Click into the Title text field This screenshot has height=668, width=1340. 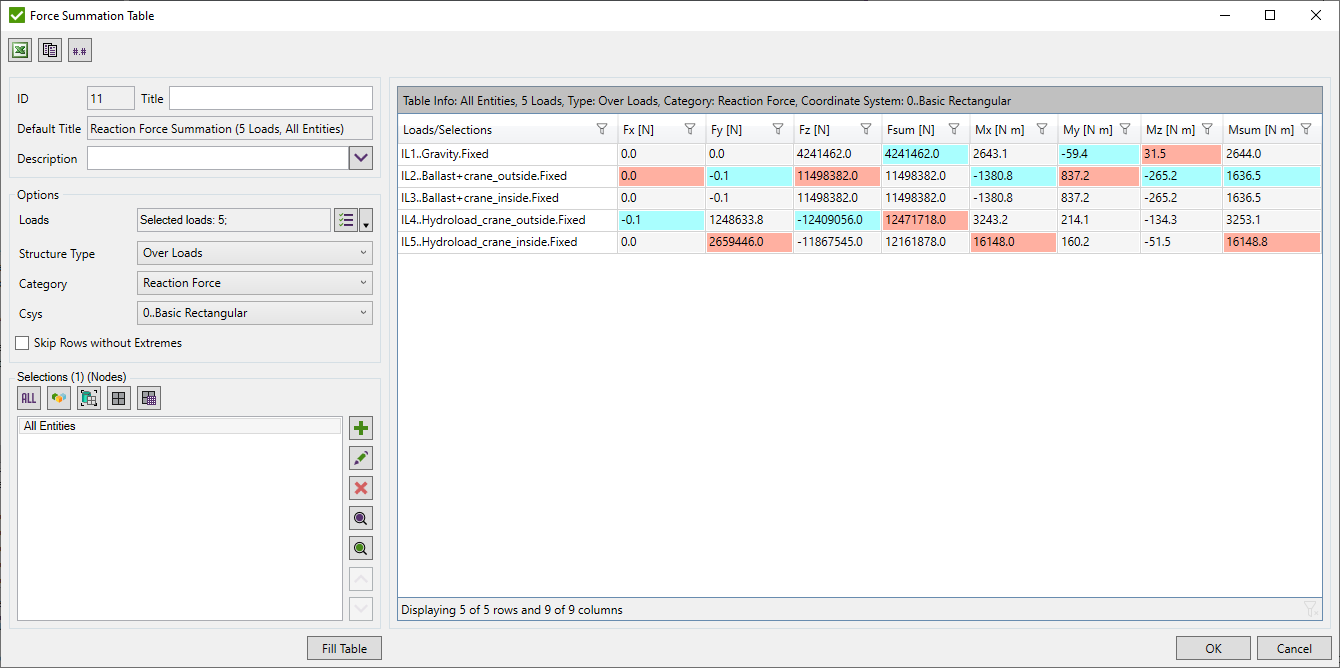click(x=270, y=98)
